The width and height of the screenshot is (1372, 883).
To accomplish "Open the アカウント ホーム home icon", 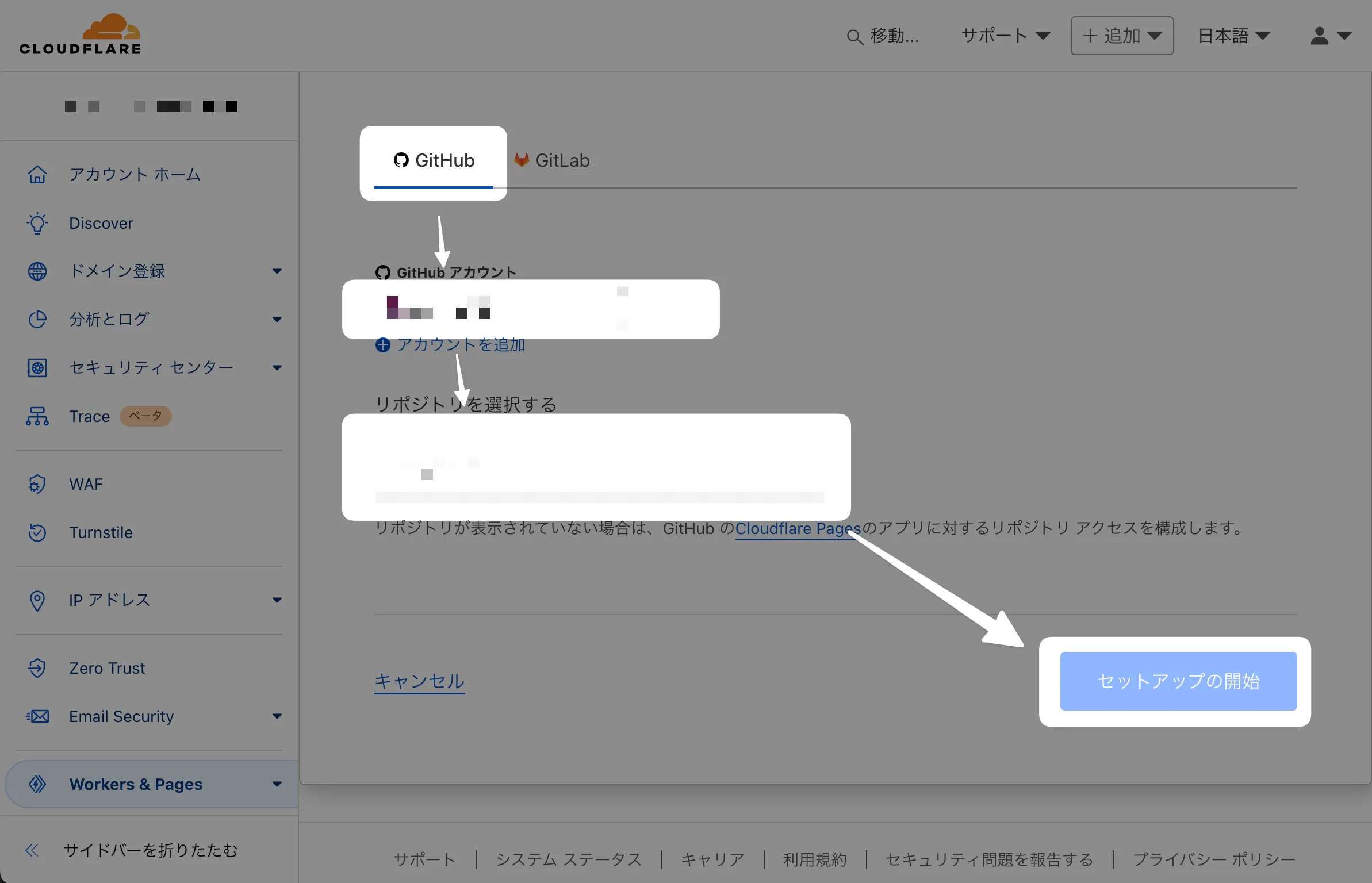I will (37, 174).
